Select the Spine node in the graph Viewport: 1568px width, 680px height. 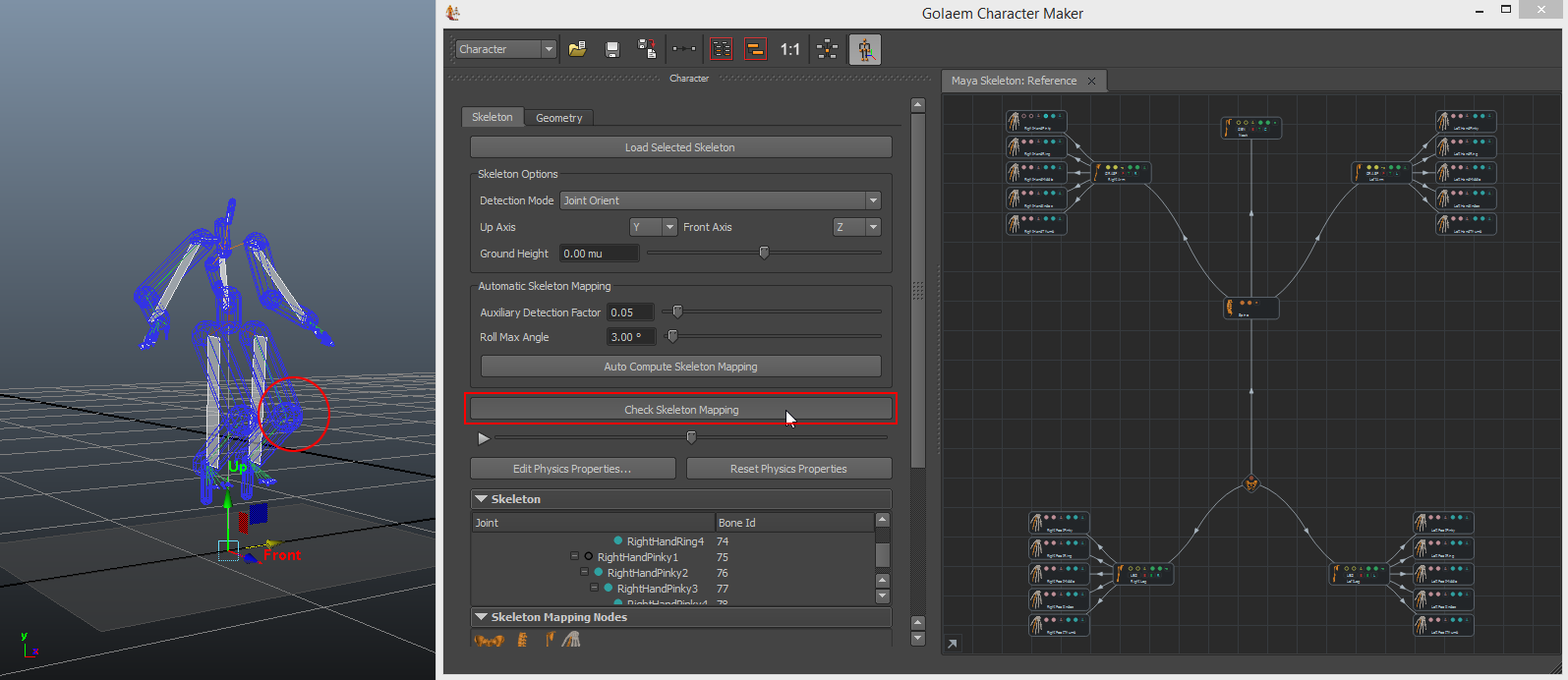pyautogui.click(x=1250, y=308)
